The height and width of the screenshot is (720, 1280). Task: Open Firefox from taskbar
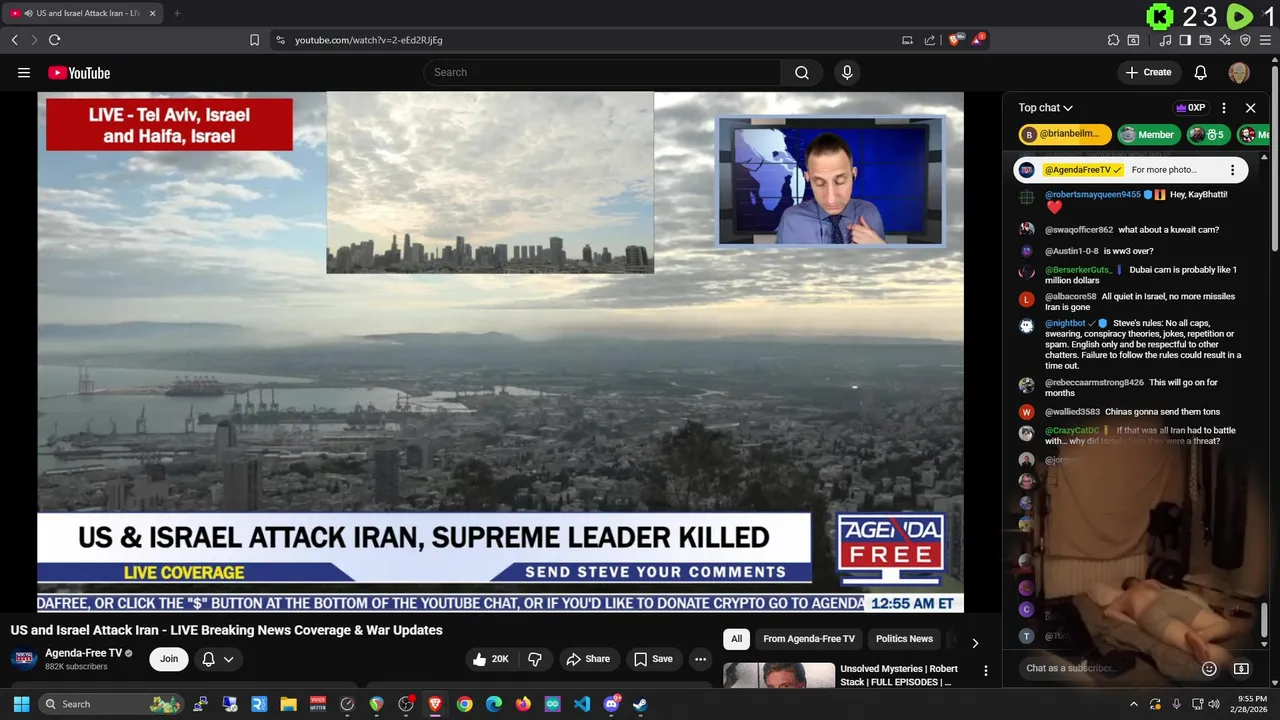[x=523, y=704]
